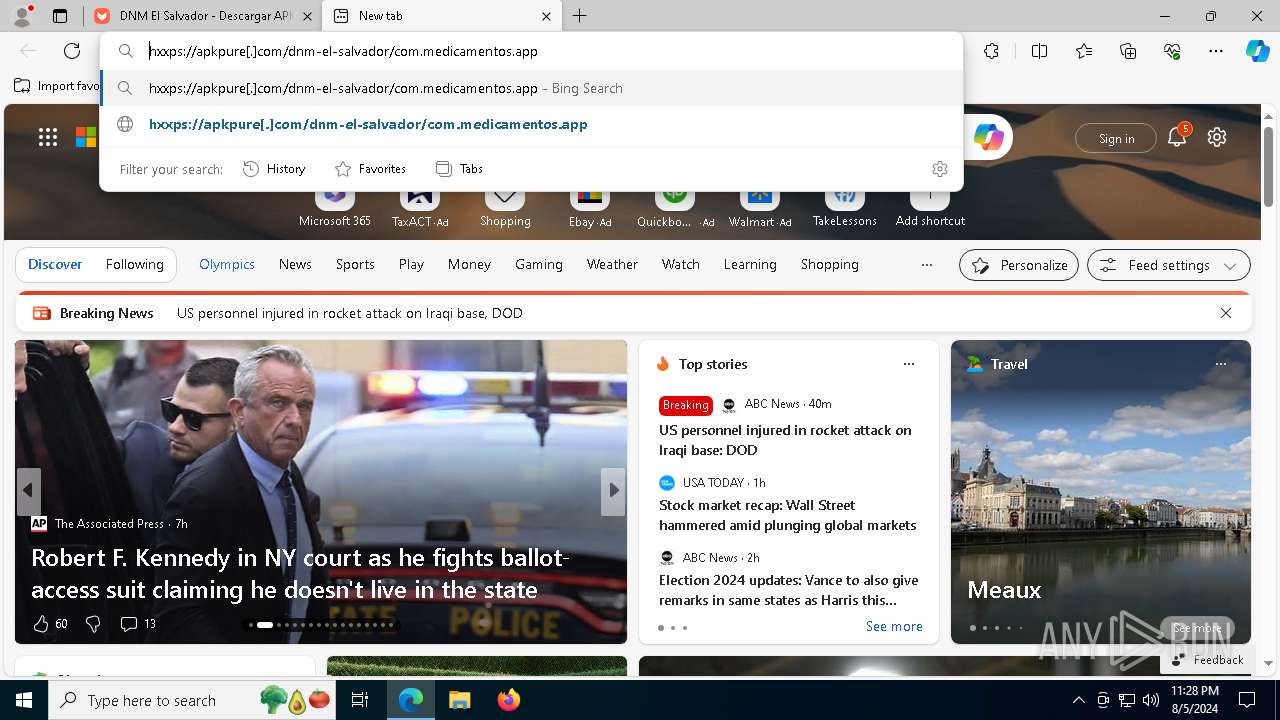The image size is (1280, 720).
Task: Select the Bing Search suggestion row
Action: click(532, 88)
